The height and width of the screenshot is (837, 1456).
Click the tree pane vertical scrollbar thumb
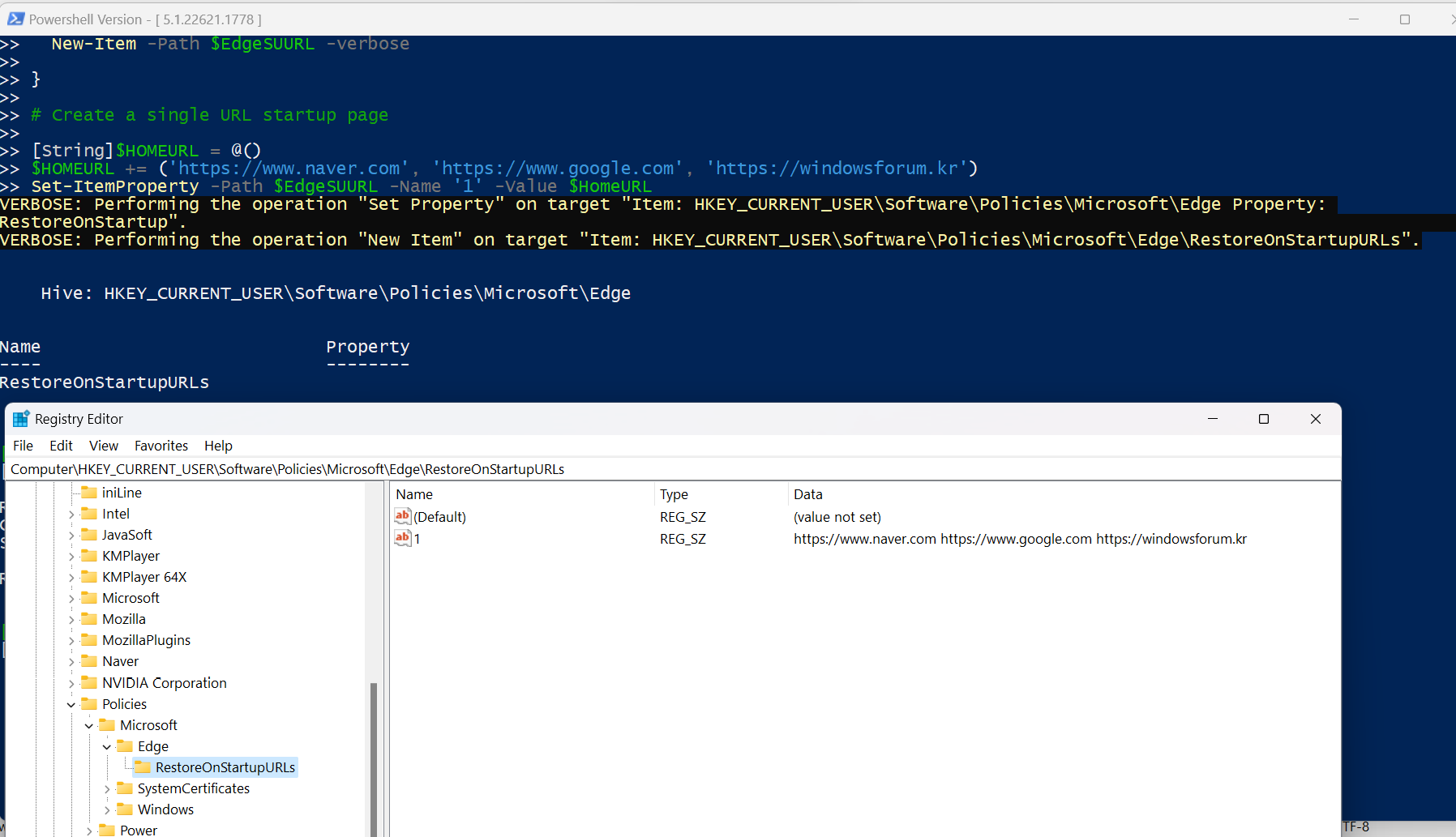tap(374, 758)
